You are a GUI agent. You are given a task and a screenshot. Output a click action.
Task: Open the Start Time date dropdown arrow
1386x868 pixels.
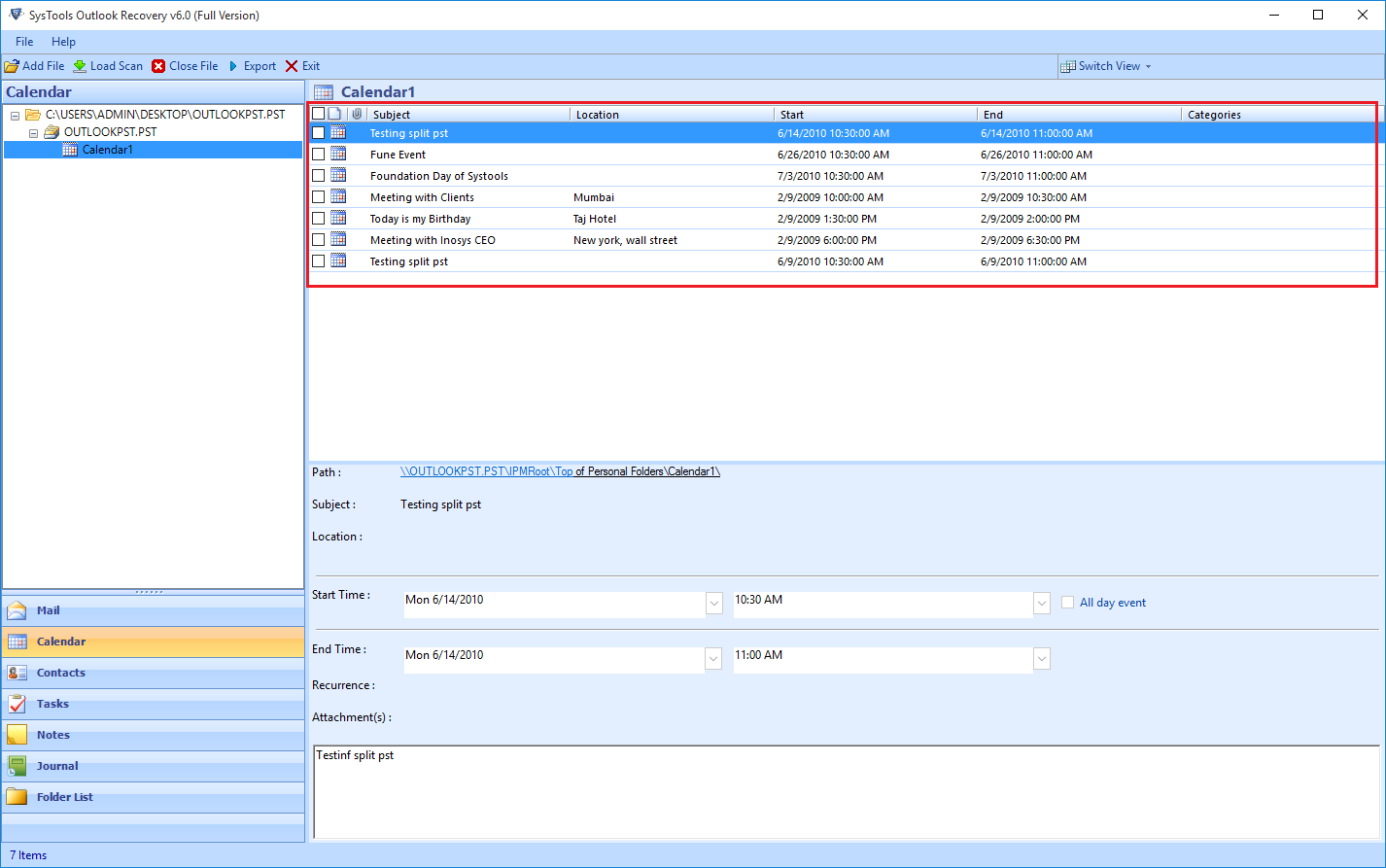pyautogui.click(x=714, y=604)
